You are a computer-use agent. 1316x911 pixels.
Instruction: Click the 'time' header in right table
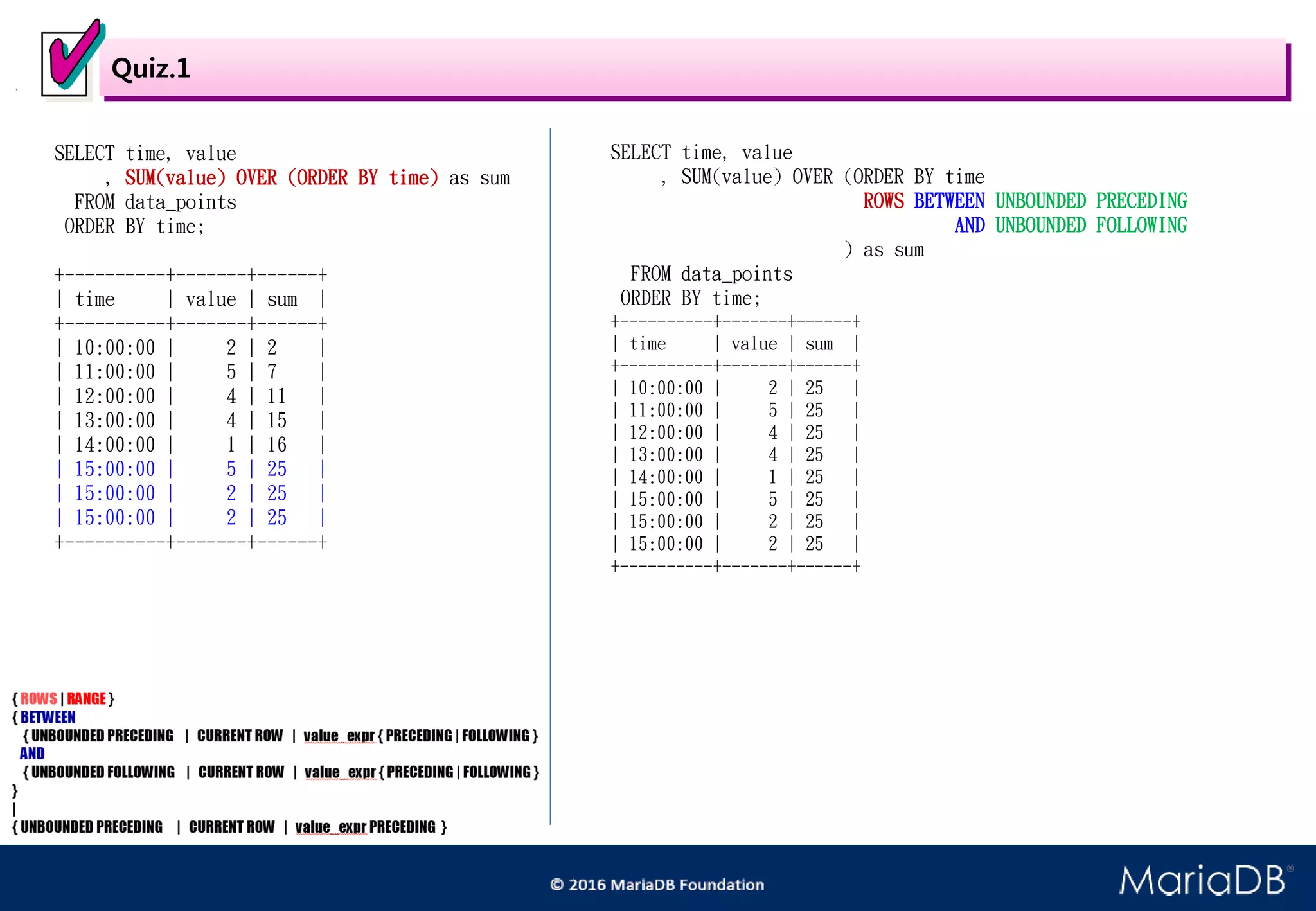click(648, 344)
